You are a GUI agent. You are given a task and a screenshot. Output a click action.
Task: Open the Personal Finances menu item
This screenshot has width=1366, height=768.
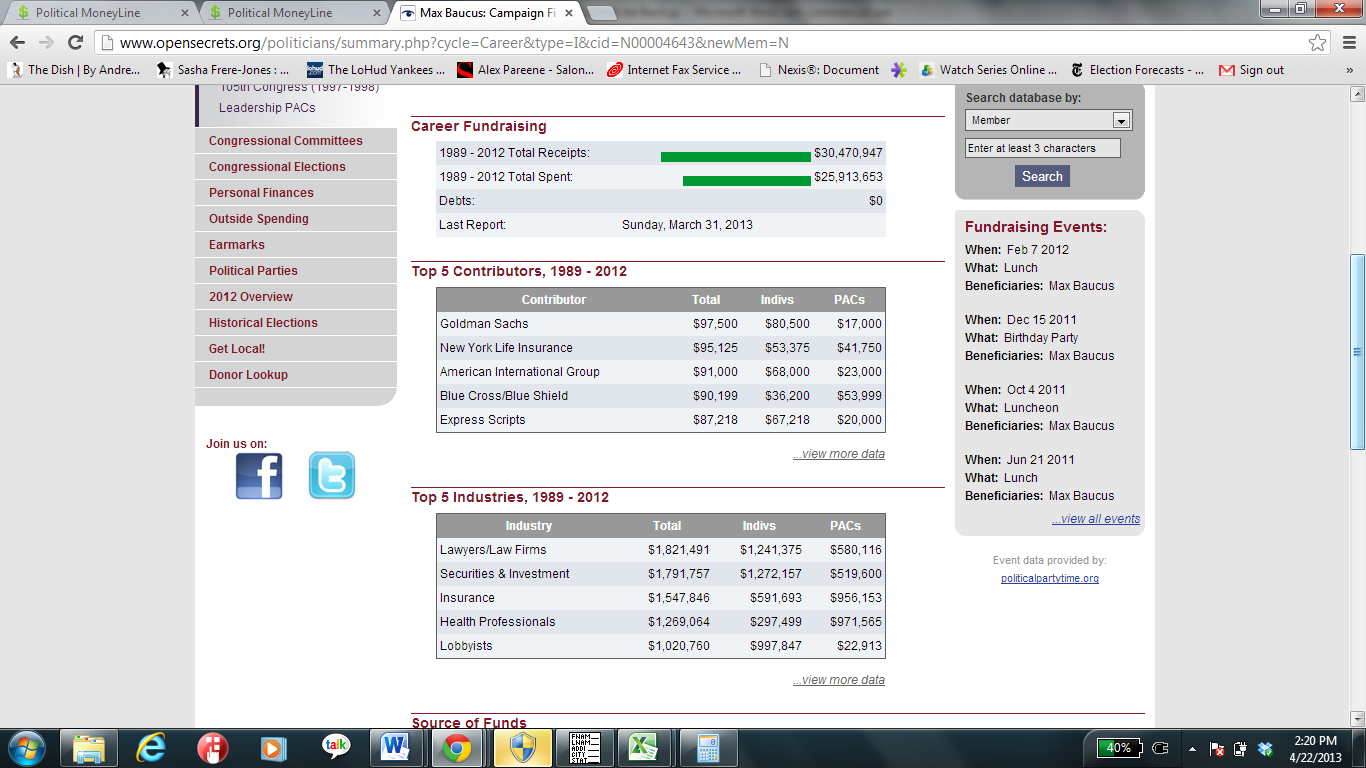coord(296,193)
